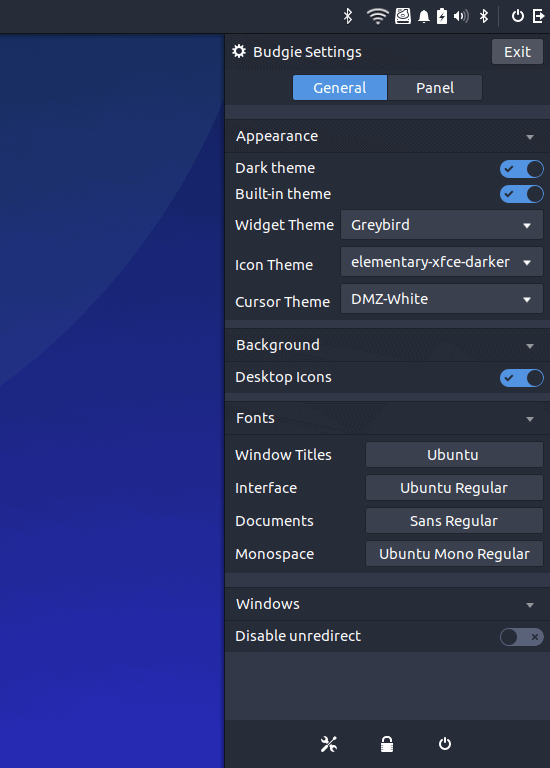
Task: Open the Widget Theme Greybird dropdown
Action: pyautogui.click(x=442, y=225)
